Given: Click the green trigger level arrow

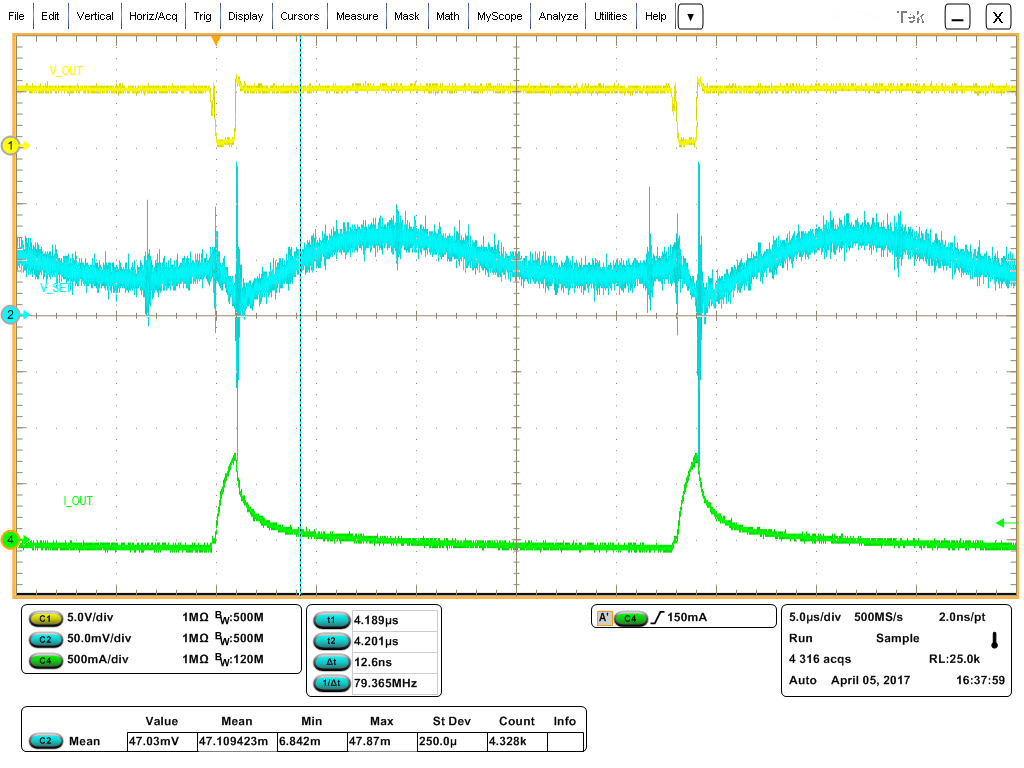Looking at the screenshot, I should (x=1006, y=522).
